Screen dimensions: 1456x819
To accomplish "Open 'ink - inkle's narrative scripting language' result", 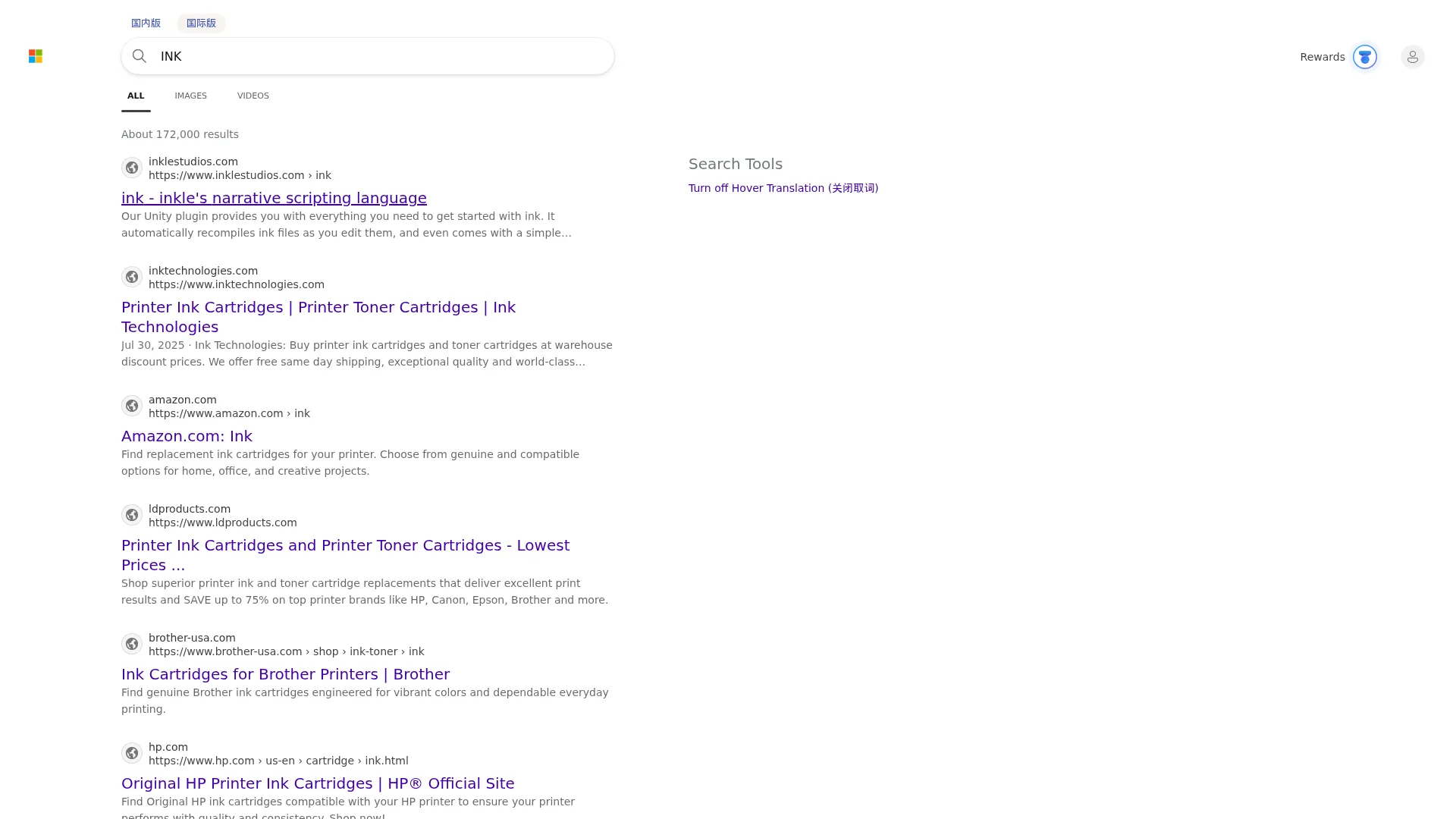I will point(274,198).
